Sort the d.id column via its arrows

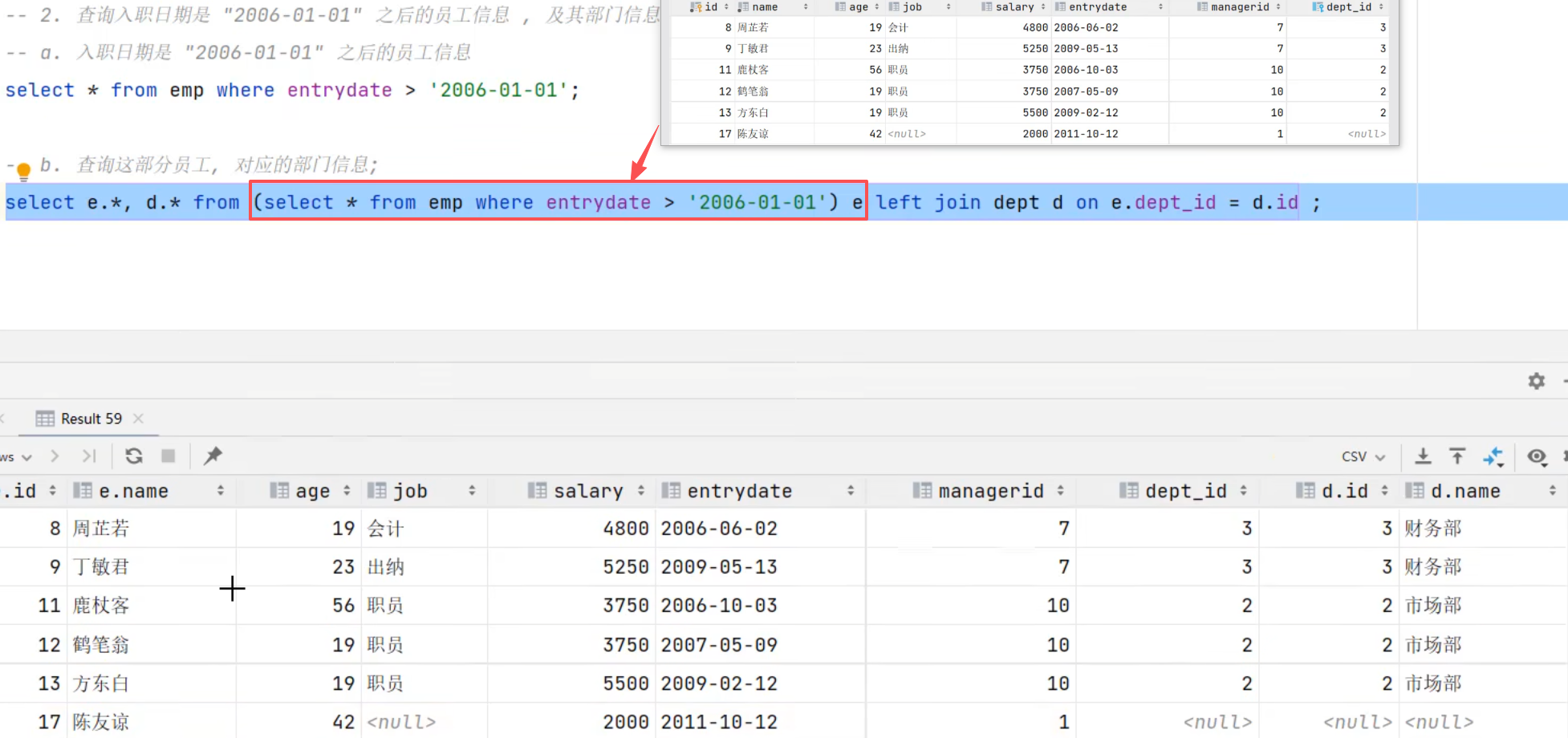[x=1384, y=490]
